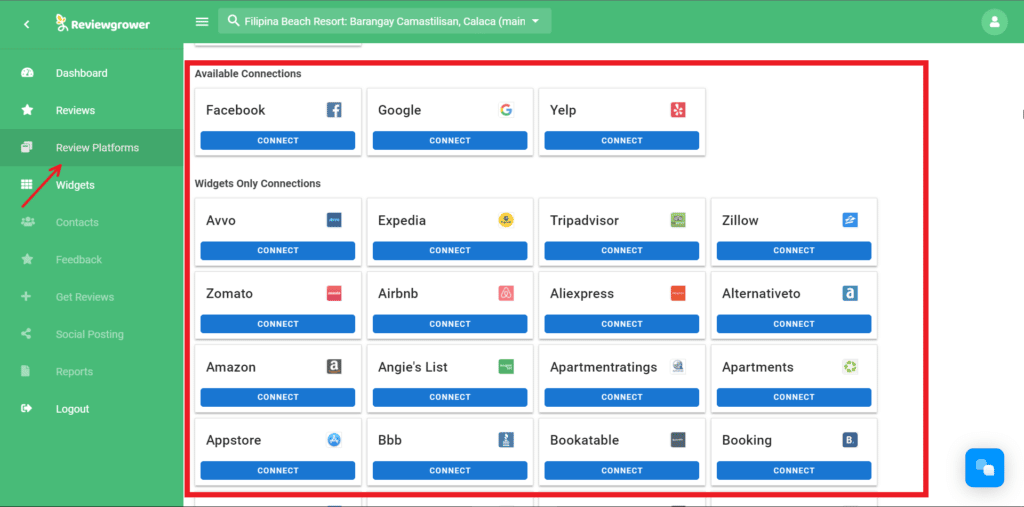This screenshot has height=507, width=1024.
Task: Open the chat bubble widget
Action: [x=984, y=468]
